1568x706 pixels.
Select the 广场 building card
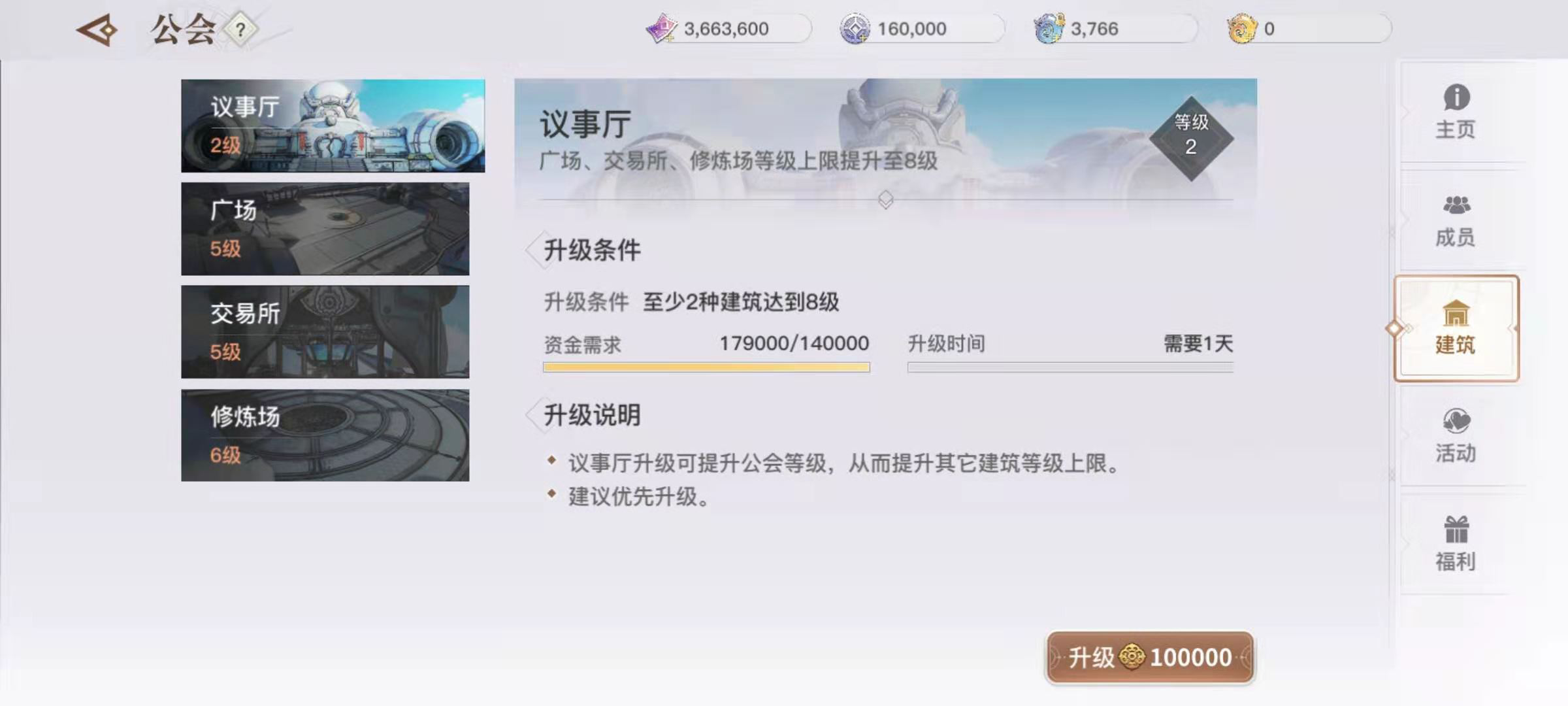[x=325, y=229]
